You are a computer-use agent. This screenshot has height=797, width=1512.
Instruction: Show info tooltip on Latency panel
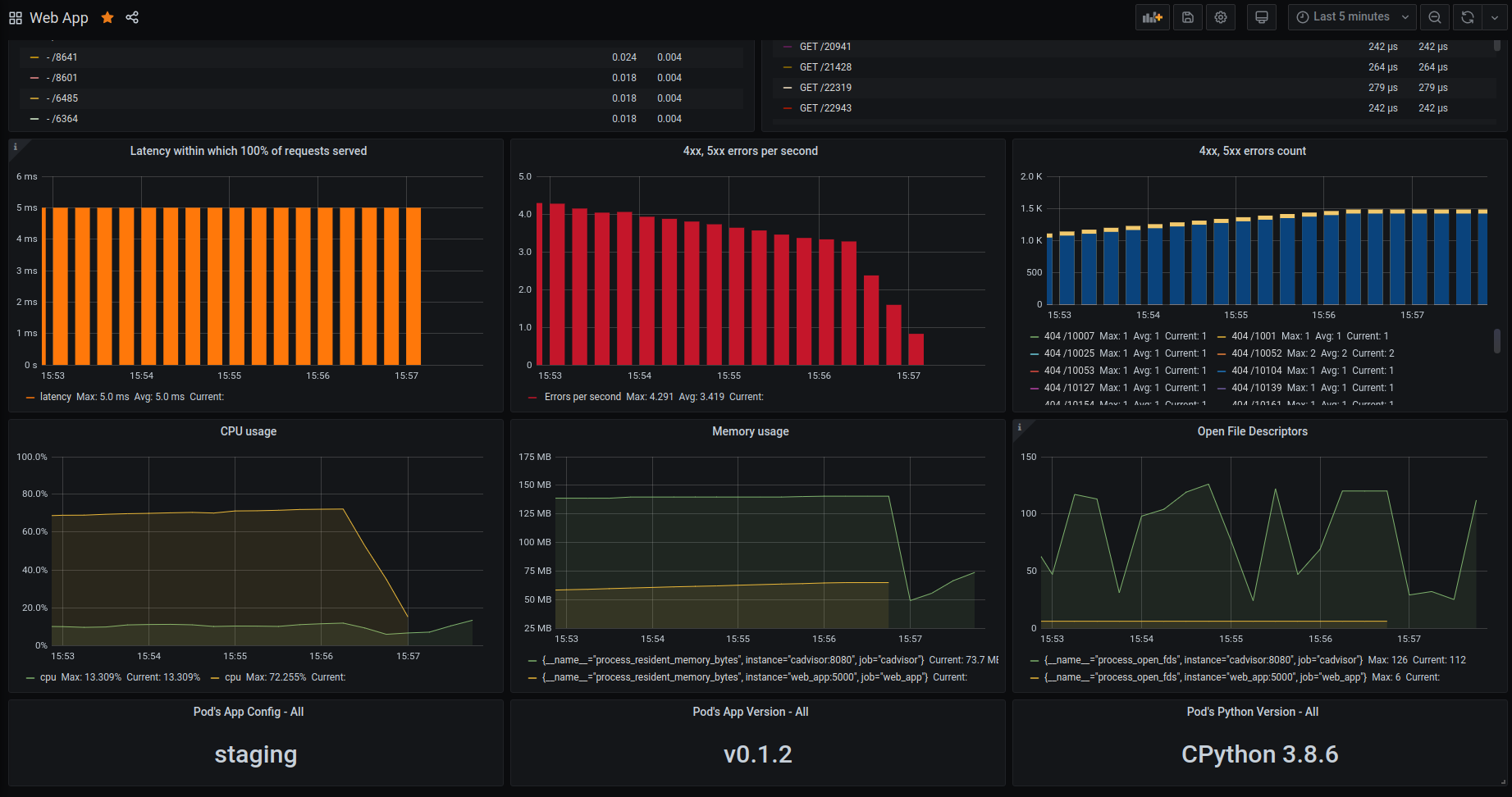click(15, 147)
